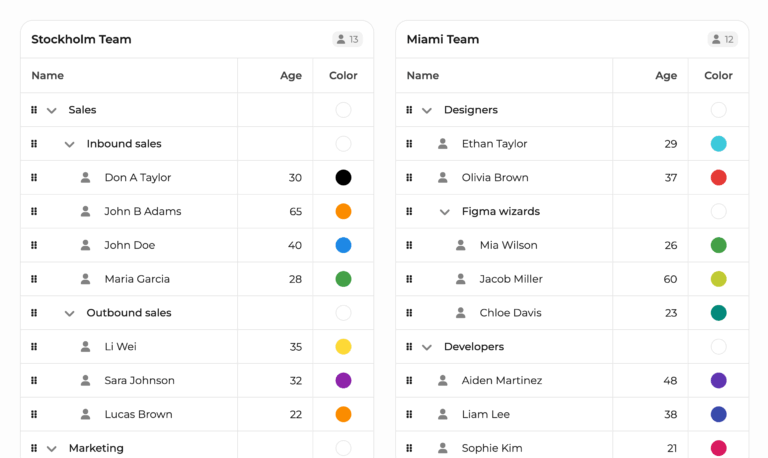Screen dimensions: 768x458
Task: Click the Name column header in Miami Team
Action: tap(423, 75)
